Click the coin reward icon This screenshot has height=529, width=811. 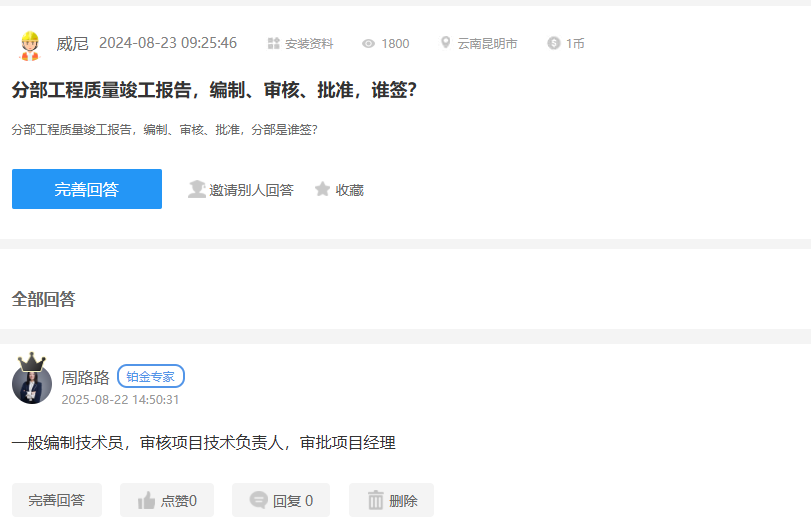tap(553, 43)
